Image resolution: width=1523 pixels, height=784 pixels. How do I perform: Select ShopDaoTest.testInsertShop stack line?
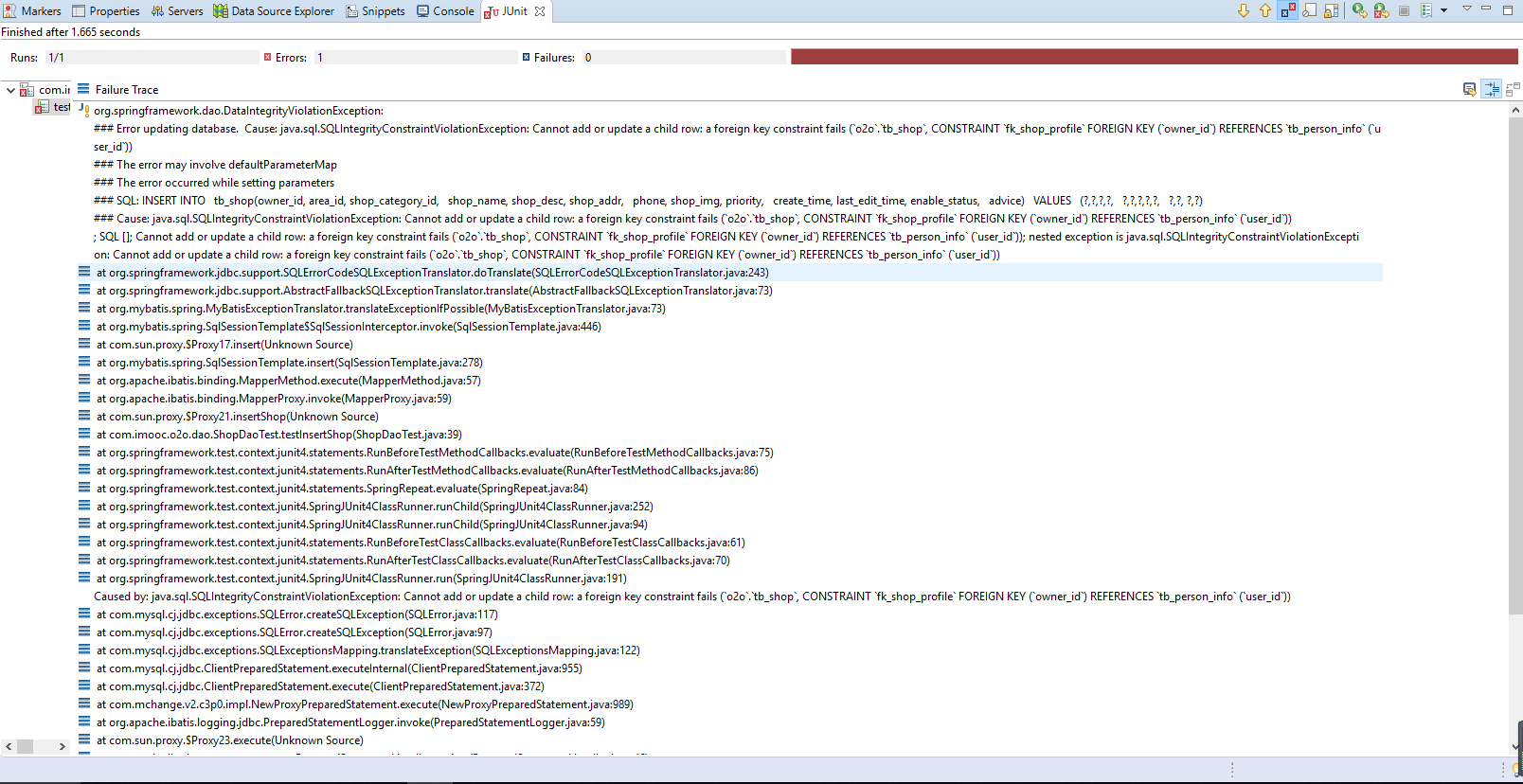[x=279, y=435]
